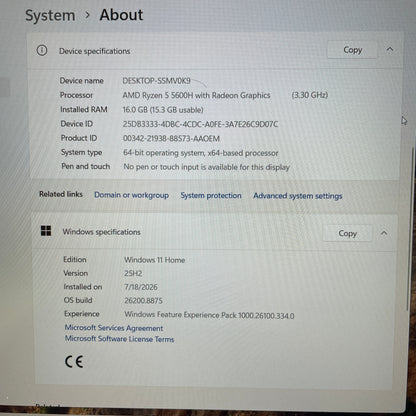Viewport: 416px width, 416px height.
Task: Select installed RAM value 16.0 GB
Action: [x=135, y=110]
